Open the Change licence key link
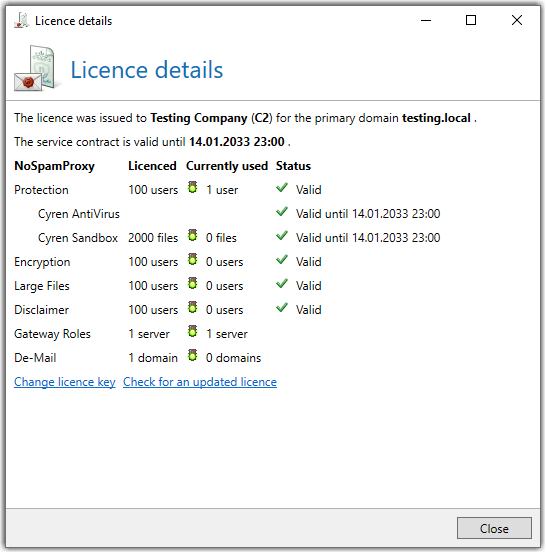Image resolution: width=546 pixels, height=553 pixels. pyautogui.click(x=65, y=382)
